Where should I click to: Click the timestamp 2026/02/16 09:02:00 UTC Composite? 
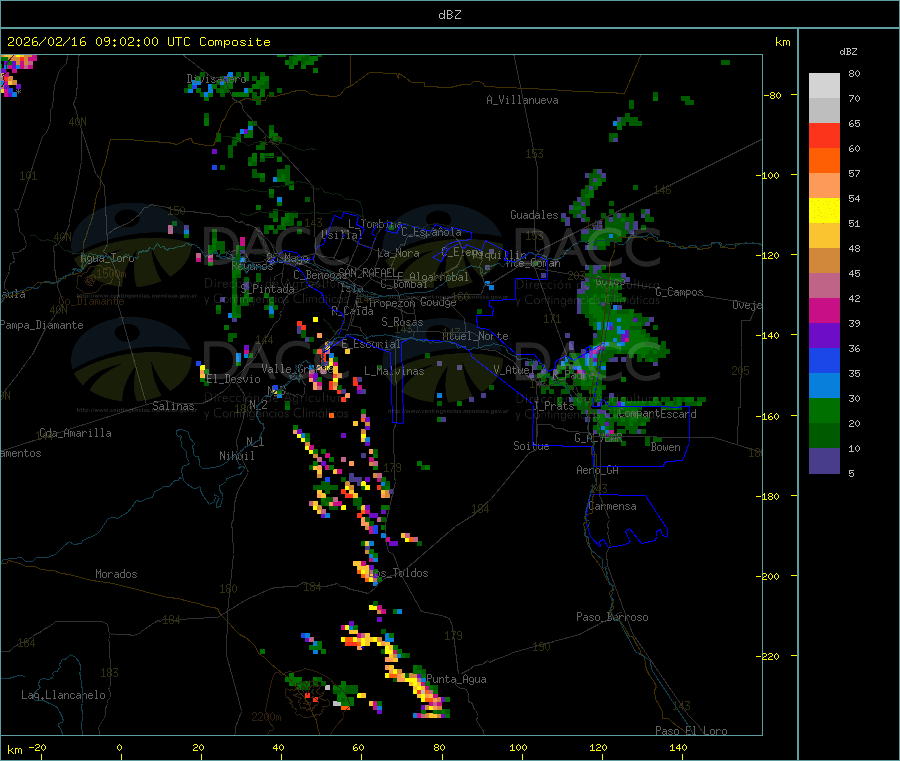pyautogui.click(x=138, y=42)
